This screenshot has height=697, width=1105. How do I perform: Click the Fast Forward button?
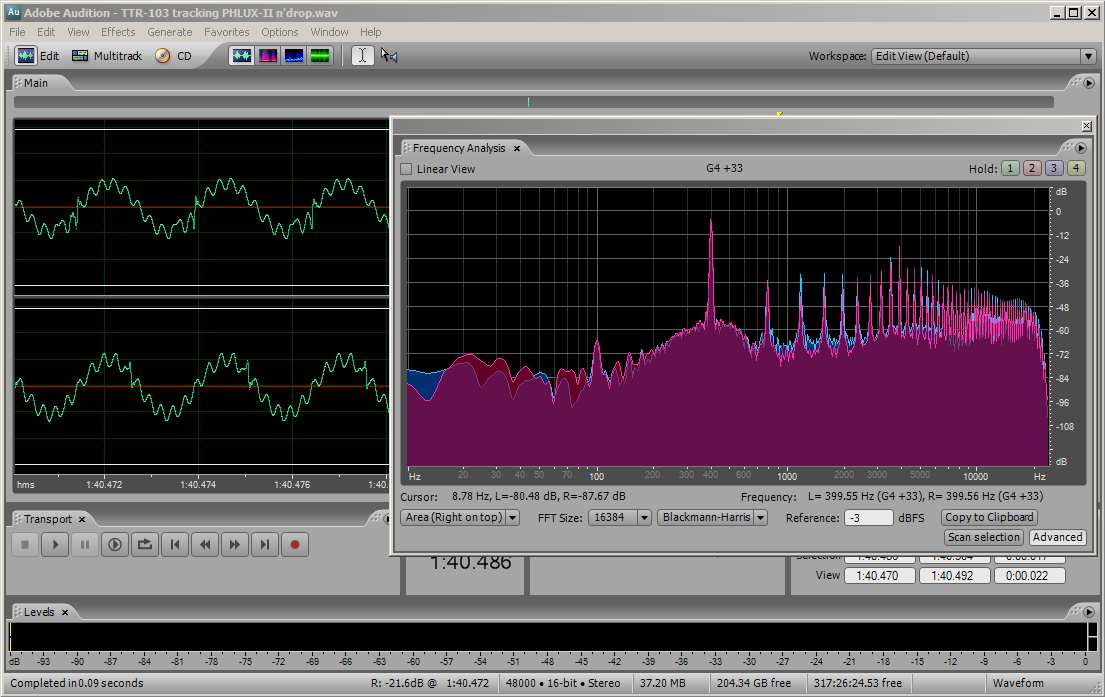[235, 544]
